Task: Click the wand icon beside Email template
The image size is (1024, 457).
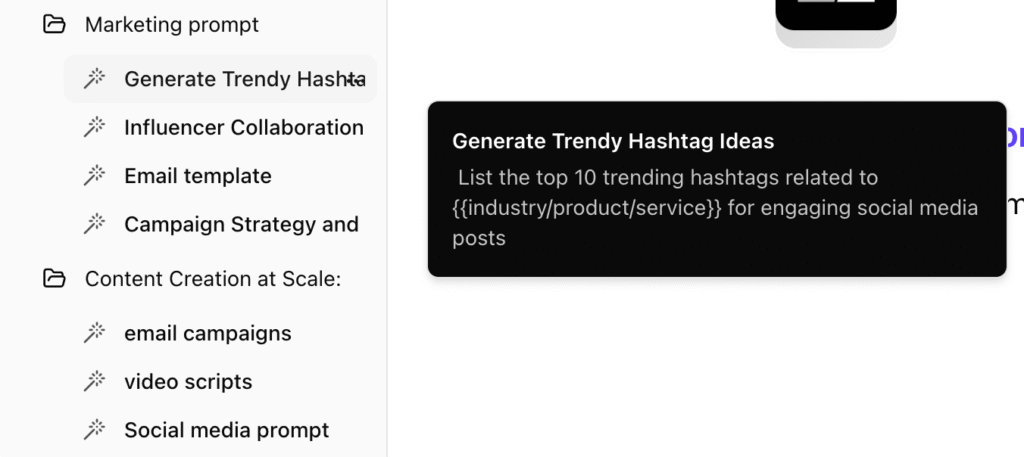Action: tap(95, 176)
